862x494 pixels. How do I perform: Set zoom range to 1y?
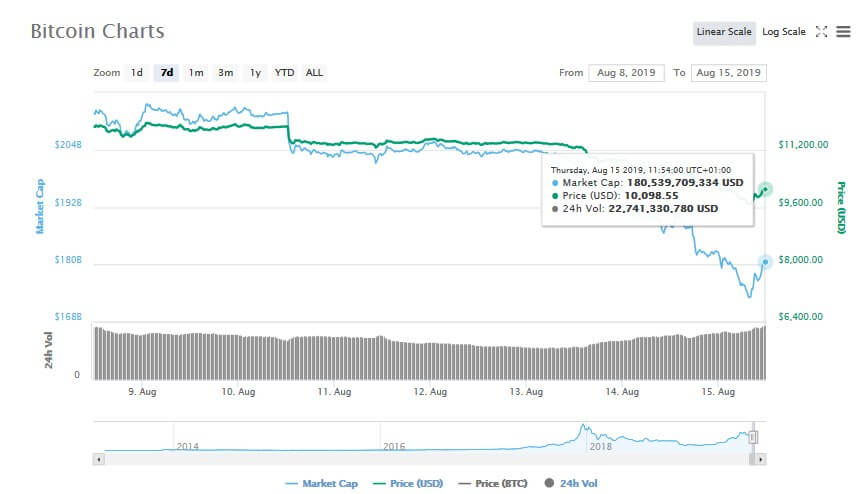[x=255, y=73]
